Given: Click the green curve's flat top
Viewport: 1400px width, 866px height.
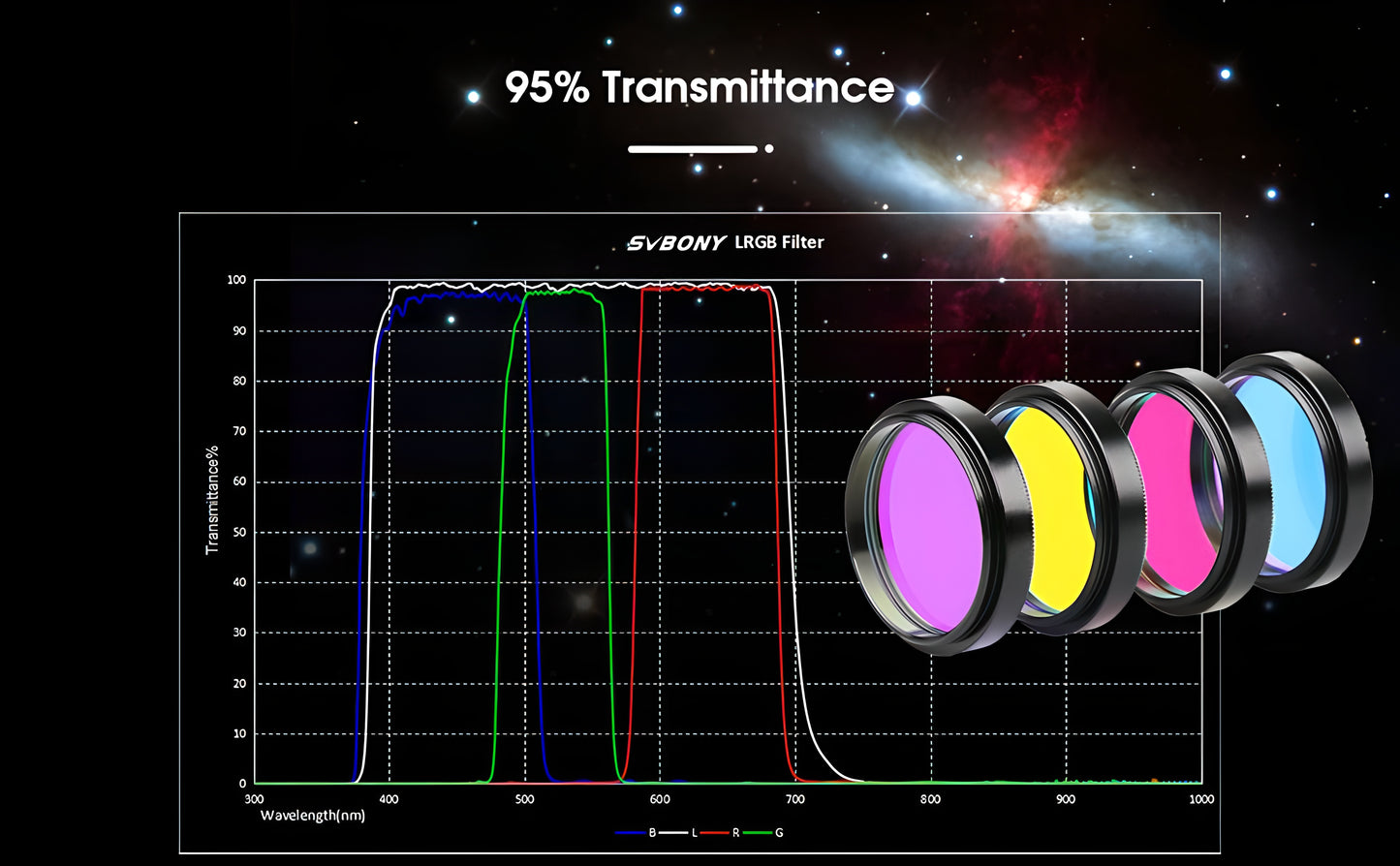Looking at the screenshot, I should pyautogui.click(x=562, y=291).
